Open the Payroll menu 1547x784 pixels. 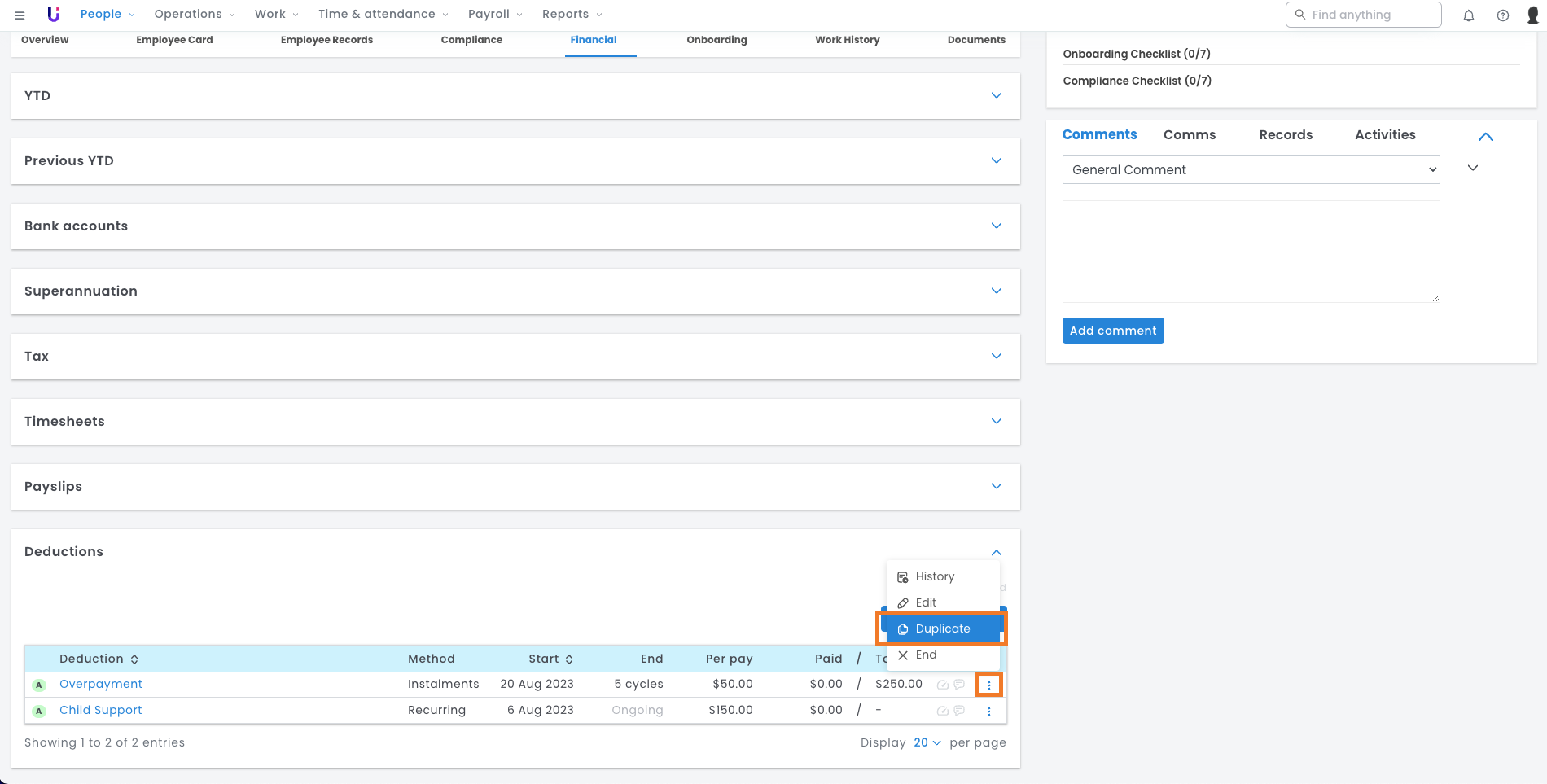point(495,15)
